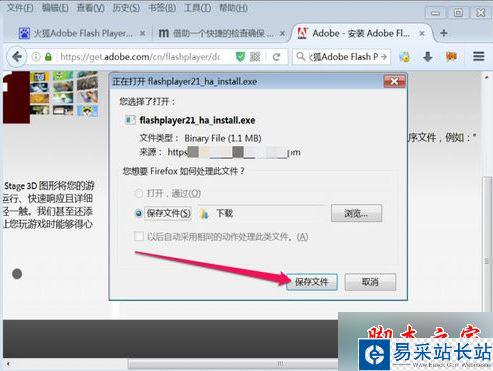Click the orange toolbar extension icon
This screenshot has width=493, height=371.
click(x=451, y=56)
